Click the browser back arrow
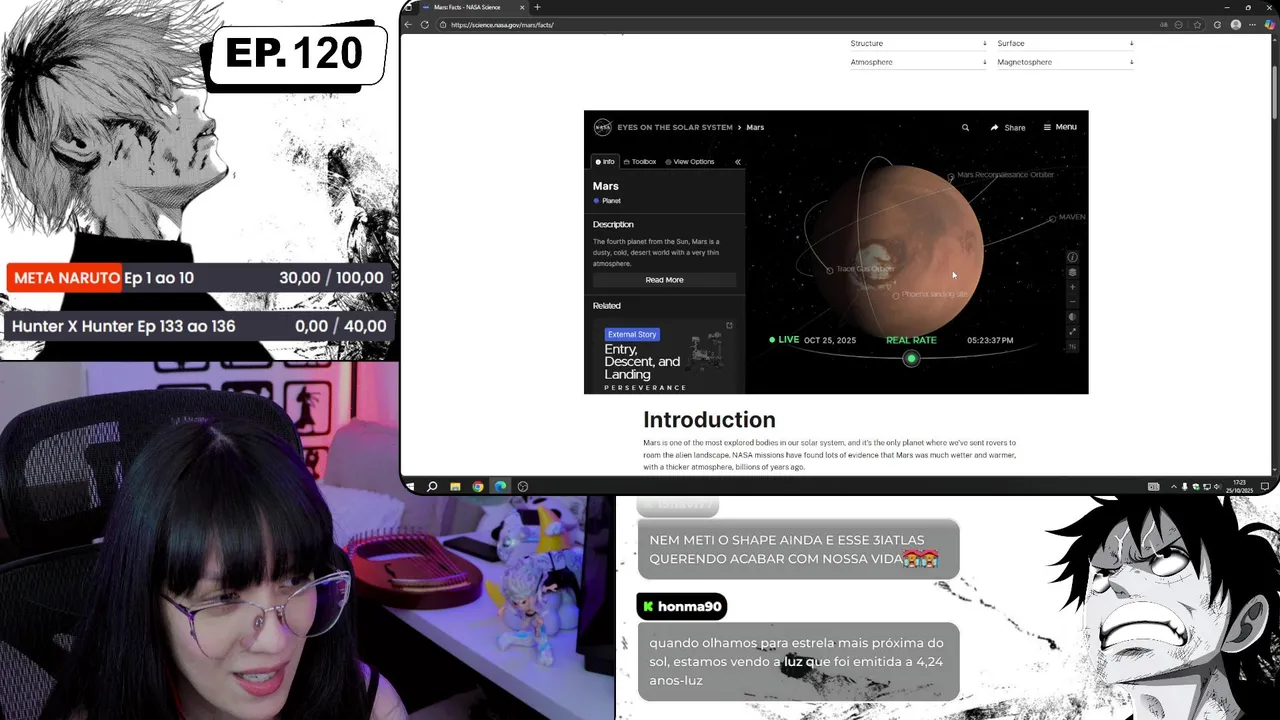Screen dimensions: 1280x720 (408, 25)
